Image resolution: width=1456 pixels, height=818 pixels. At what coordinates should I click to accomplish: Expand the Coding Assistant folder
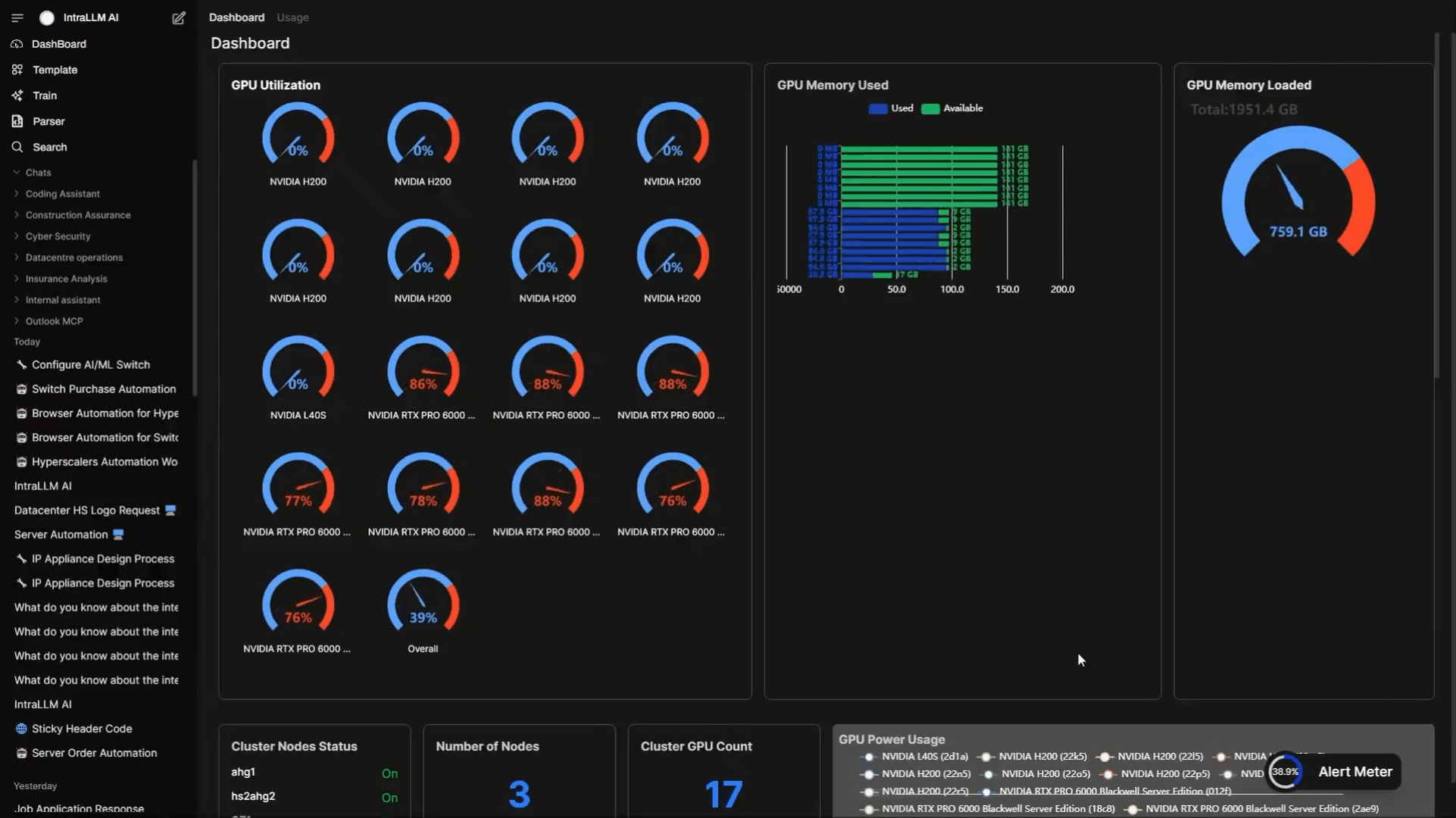[16, 194]
